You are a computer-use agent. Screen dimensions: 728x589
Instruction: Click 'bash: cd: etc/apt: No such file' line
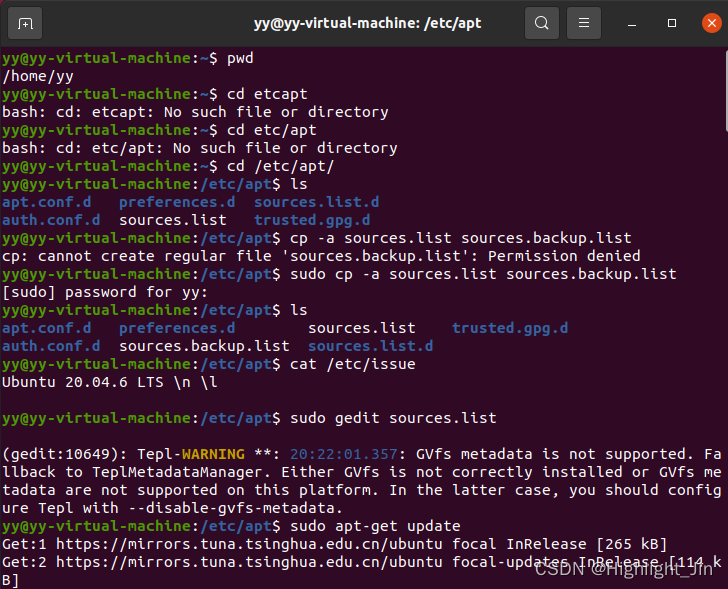[200, 148]
